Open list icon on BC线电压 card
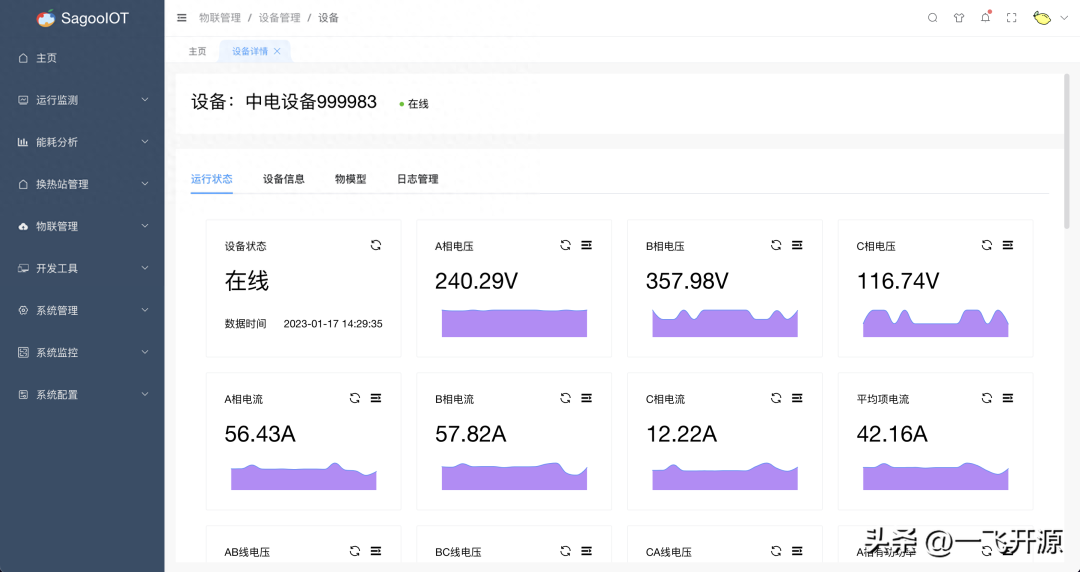Image resolution: width=1080 pixels, height=572 pixels. click(x=587, y=551)
